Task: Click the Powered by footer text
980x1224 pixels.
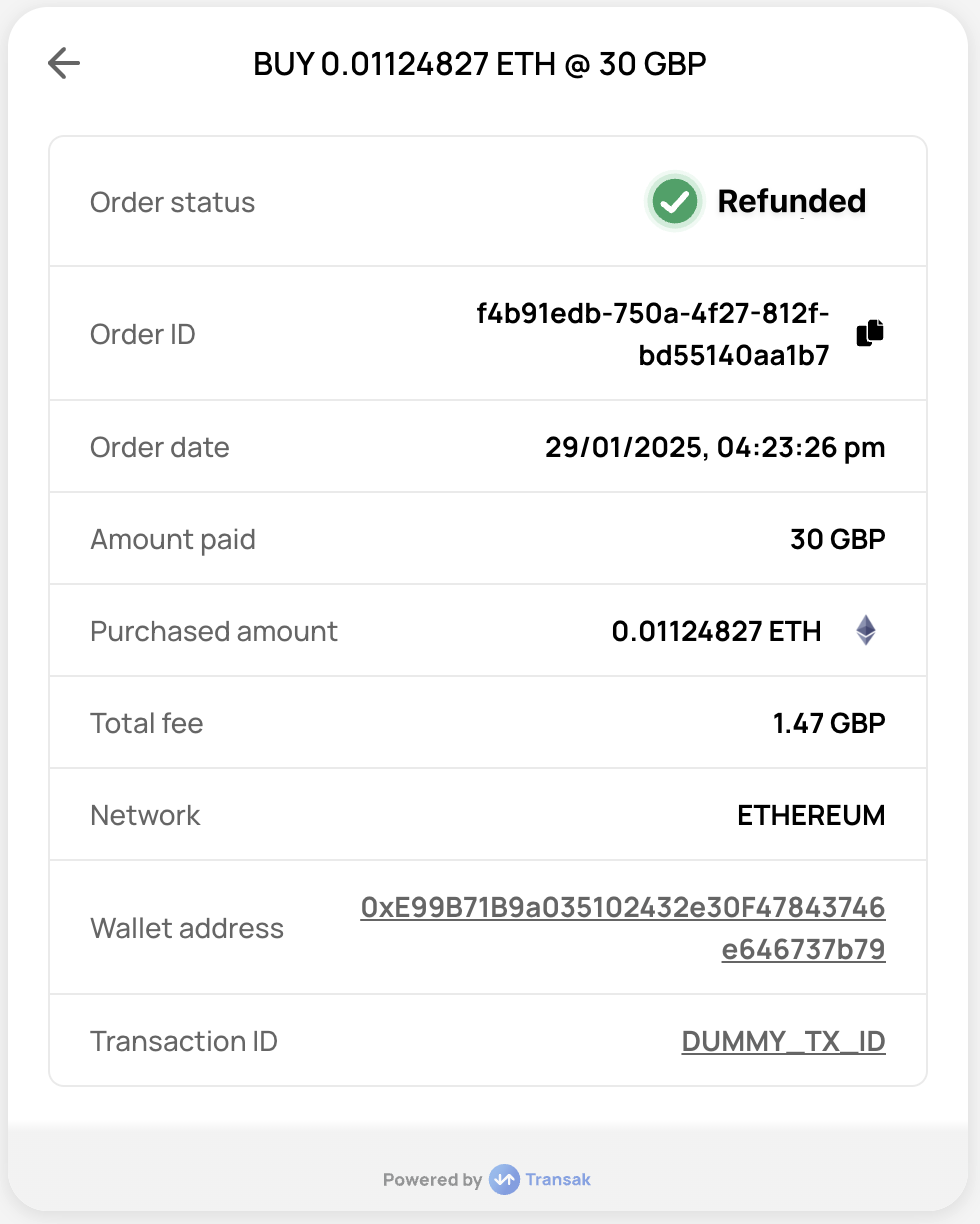Action: 432,1180
